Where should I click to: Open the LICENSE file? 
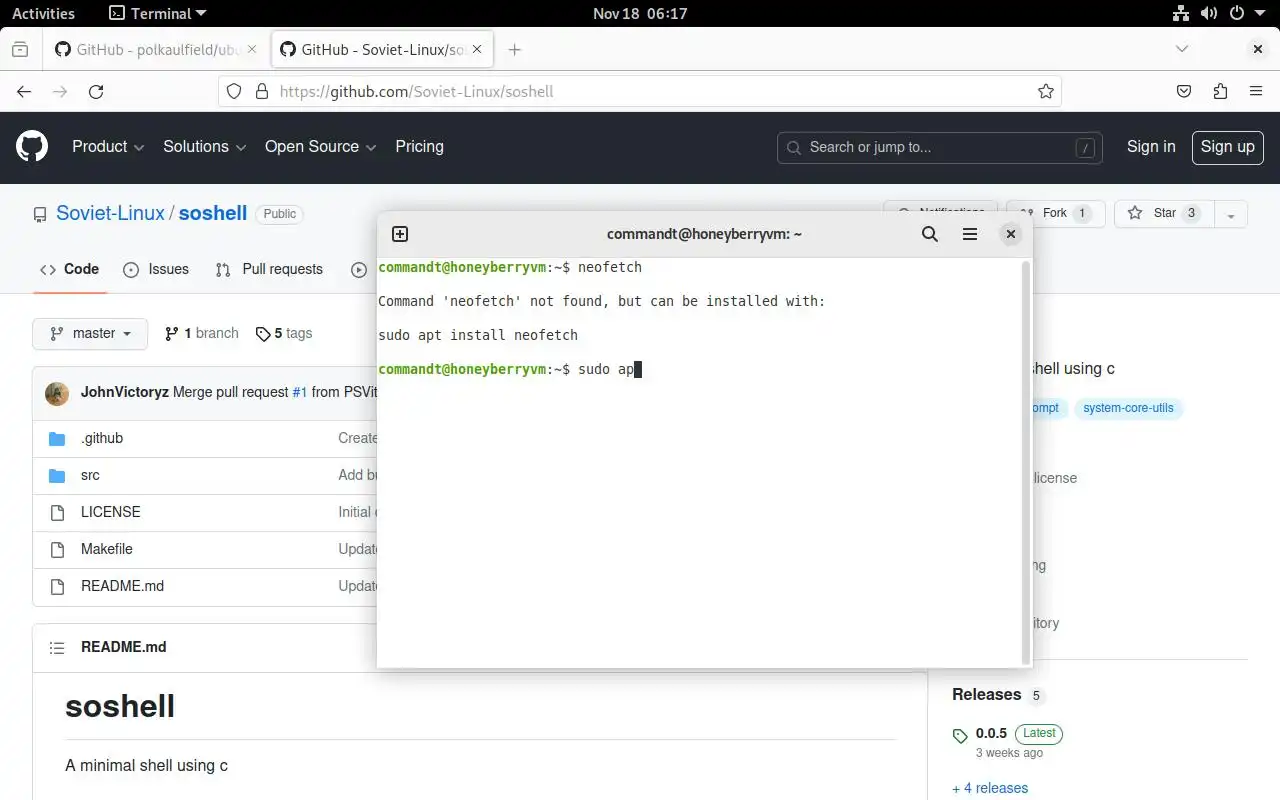click(110, 512)
